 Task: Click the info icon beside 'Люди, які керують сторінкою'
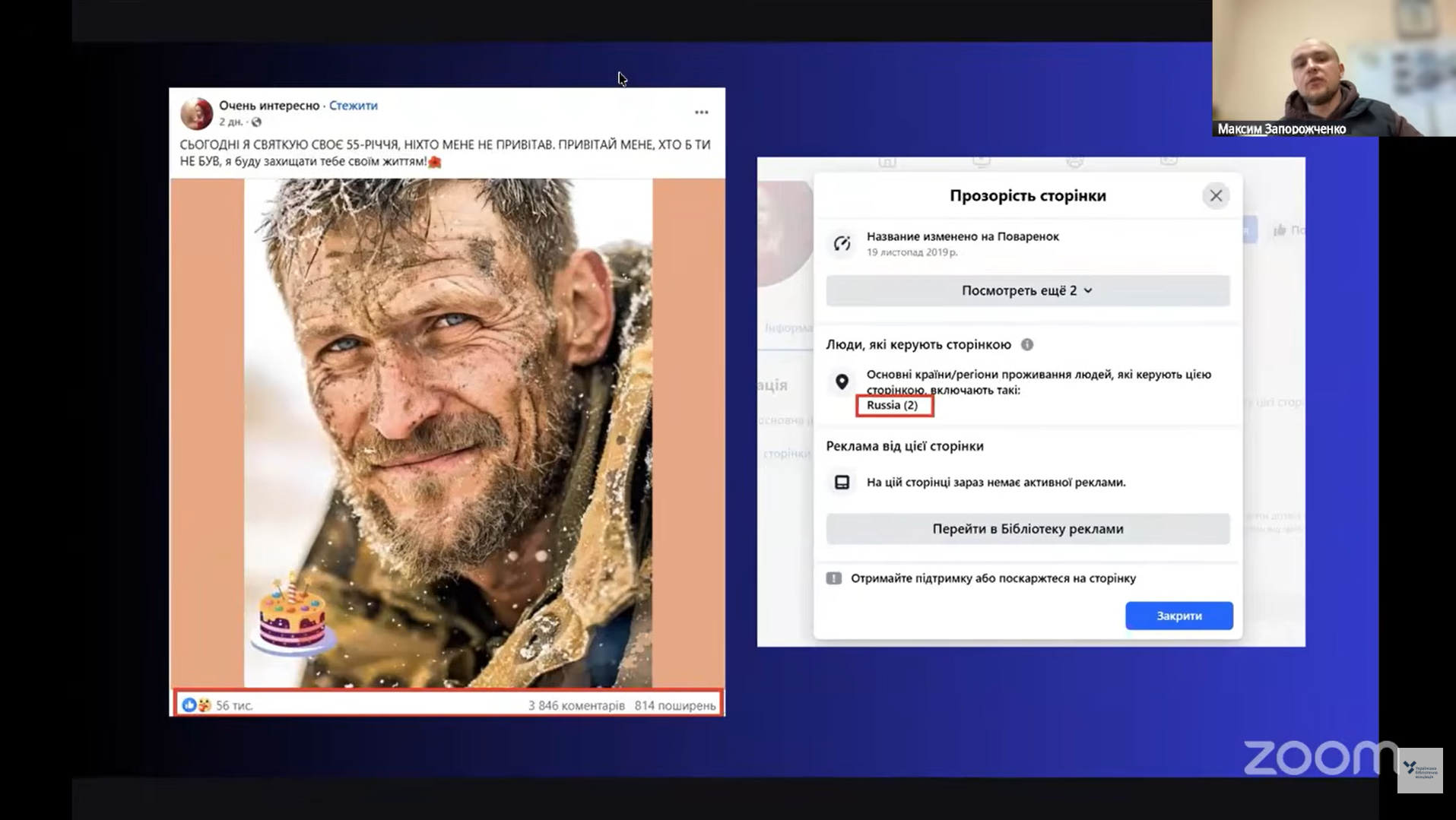click(x=1027, y=345)
